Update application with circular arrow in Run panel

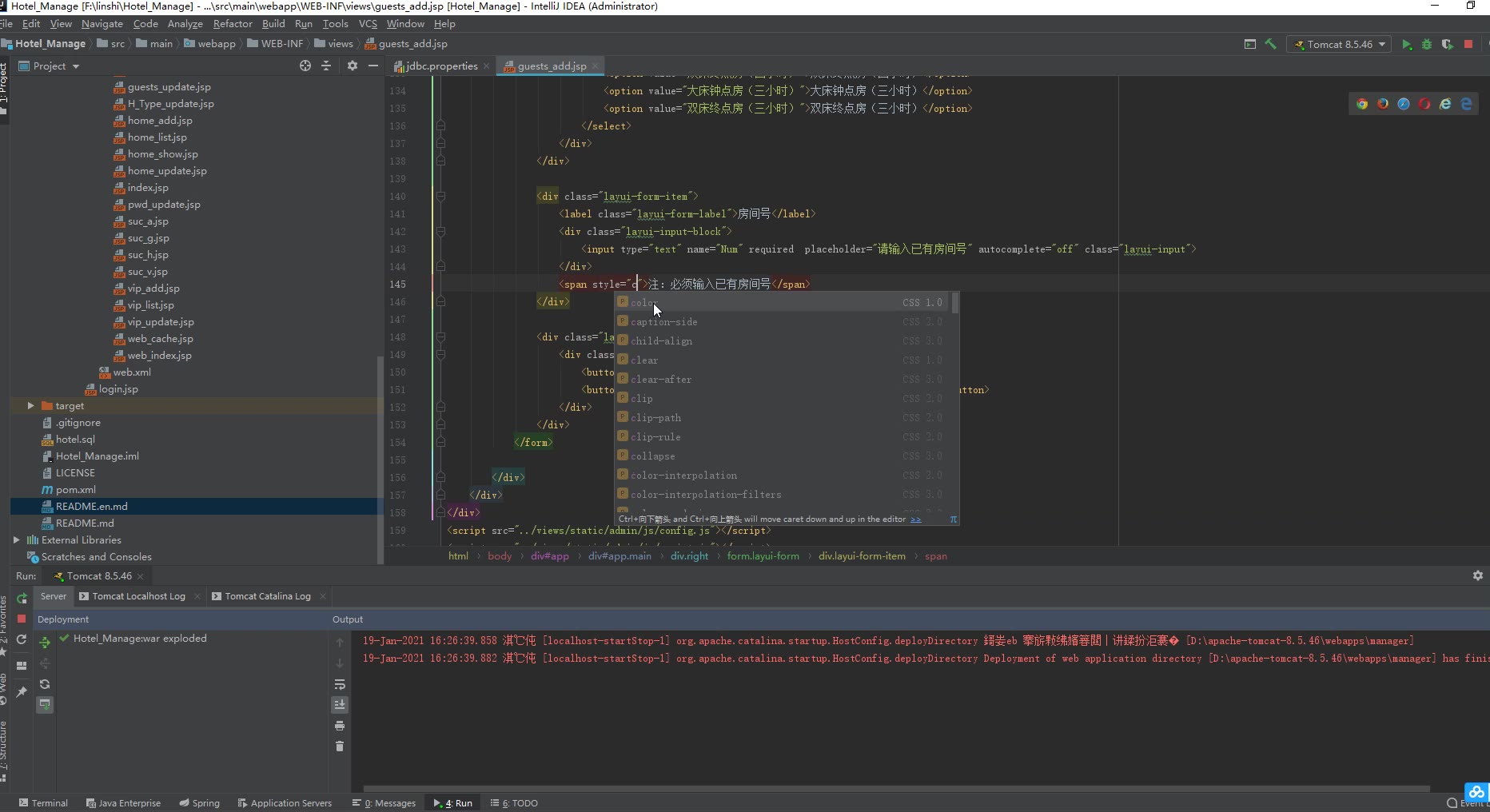coord(22,640)
